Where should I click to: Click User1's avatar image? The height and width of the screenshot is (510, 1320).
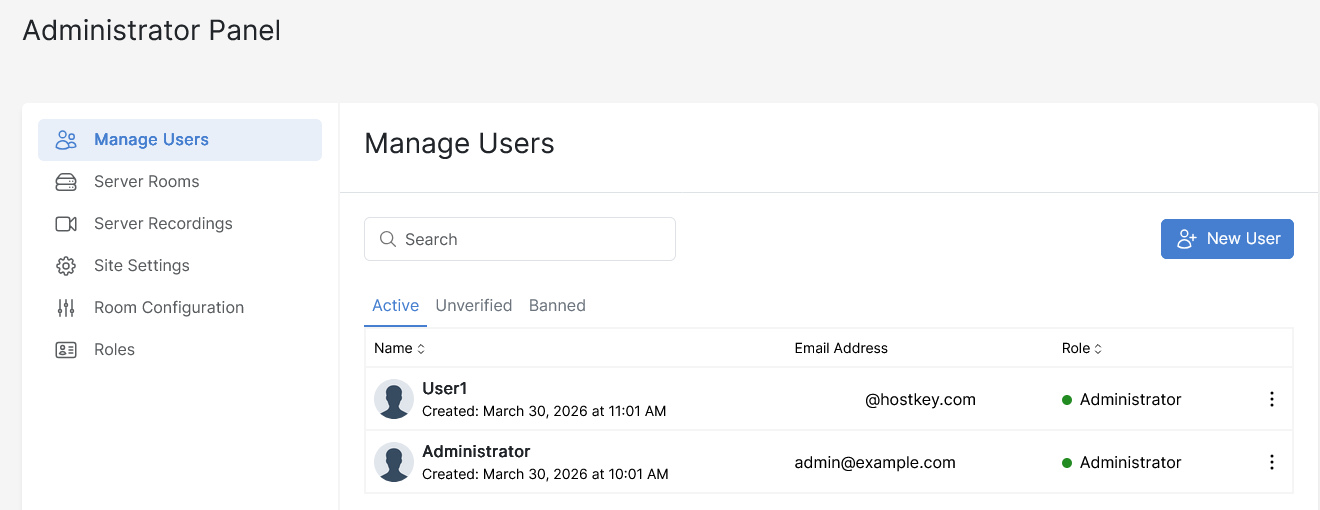tap(394, 399)
